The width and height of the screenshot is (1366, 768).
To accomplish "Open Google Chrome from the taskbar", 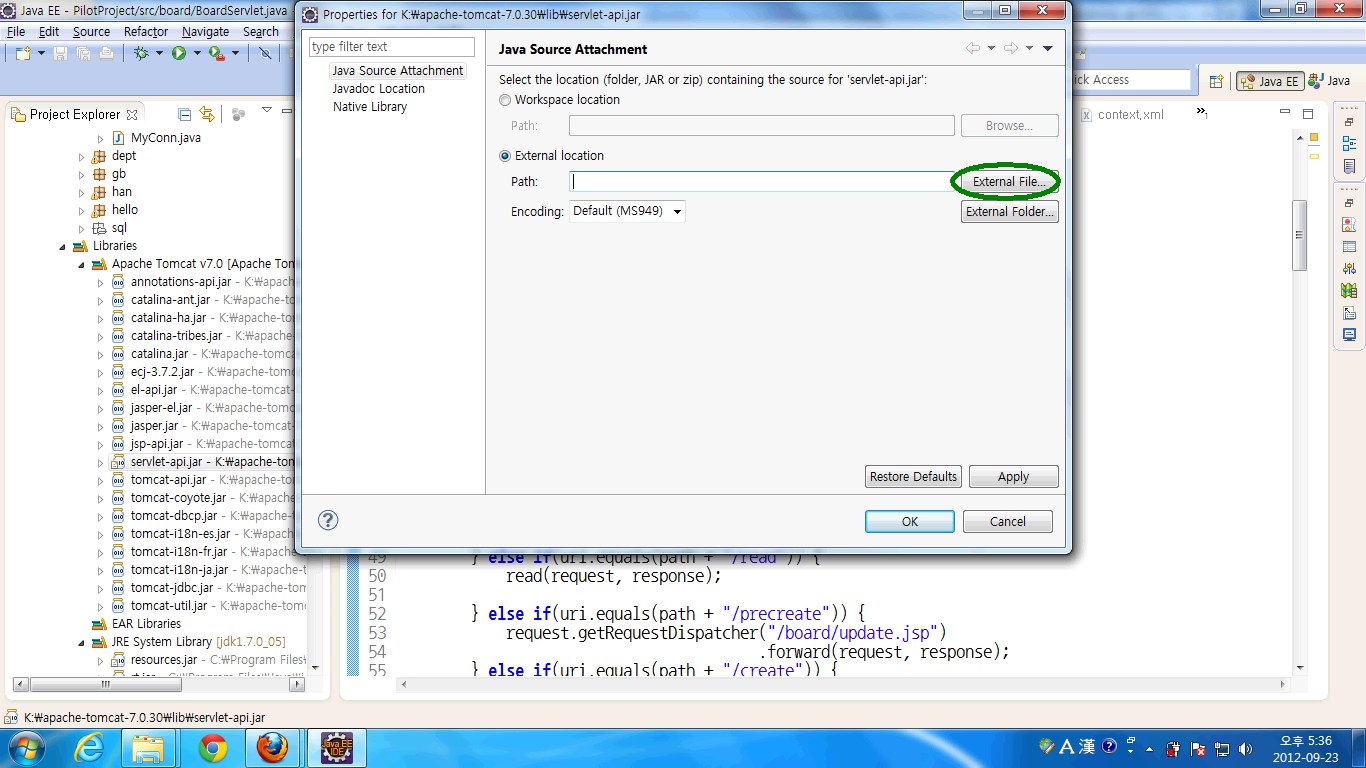I will 212,747.
